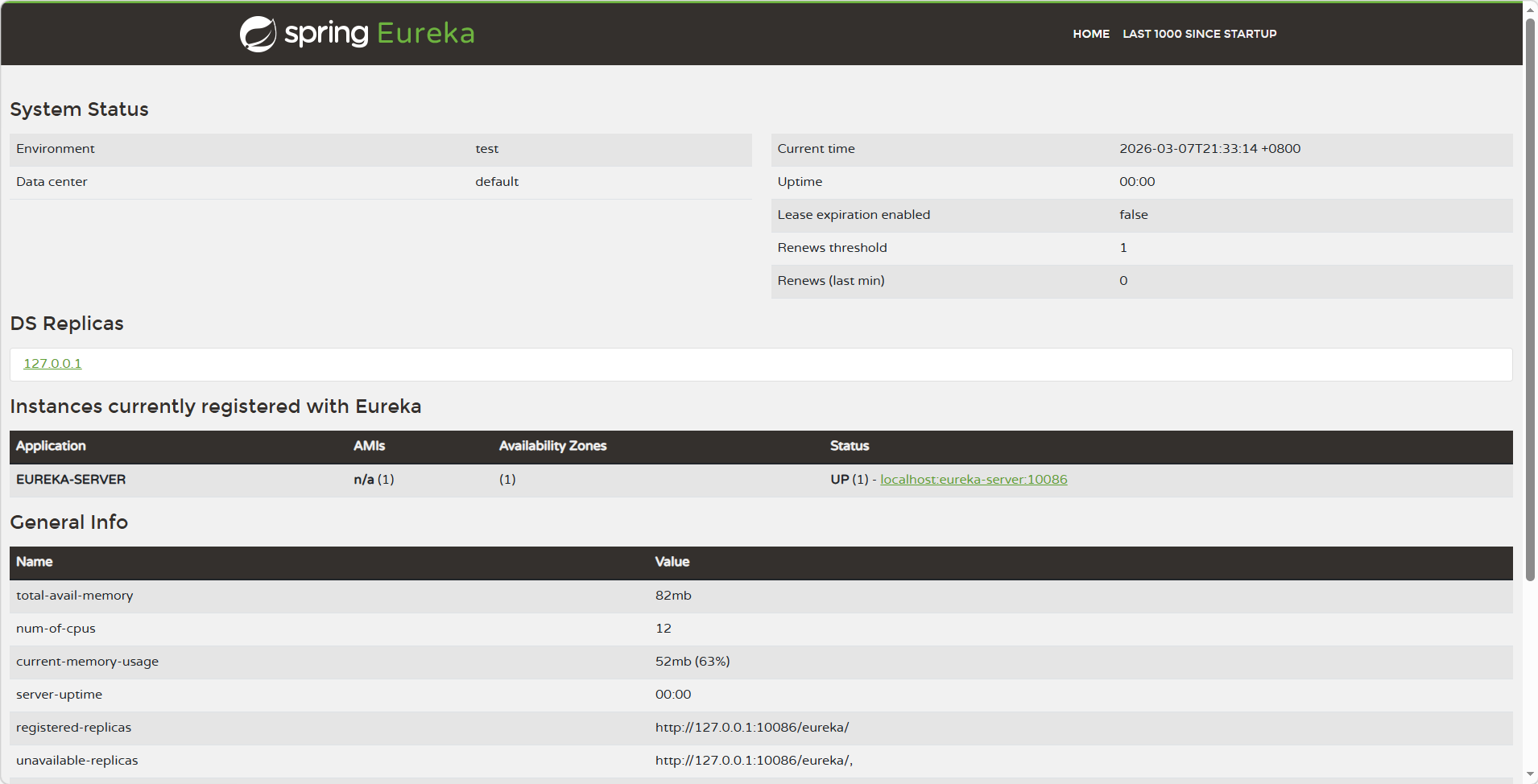Click the AMIs column header
The image size is (1538, 784).
[369, 446]
